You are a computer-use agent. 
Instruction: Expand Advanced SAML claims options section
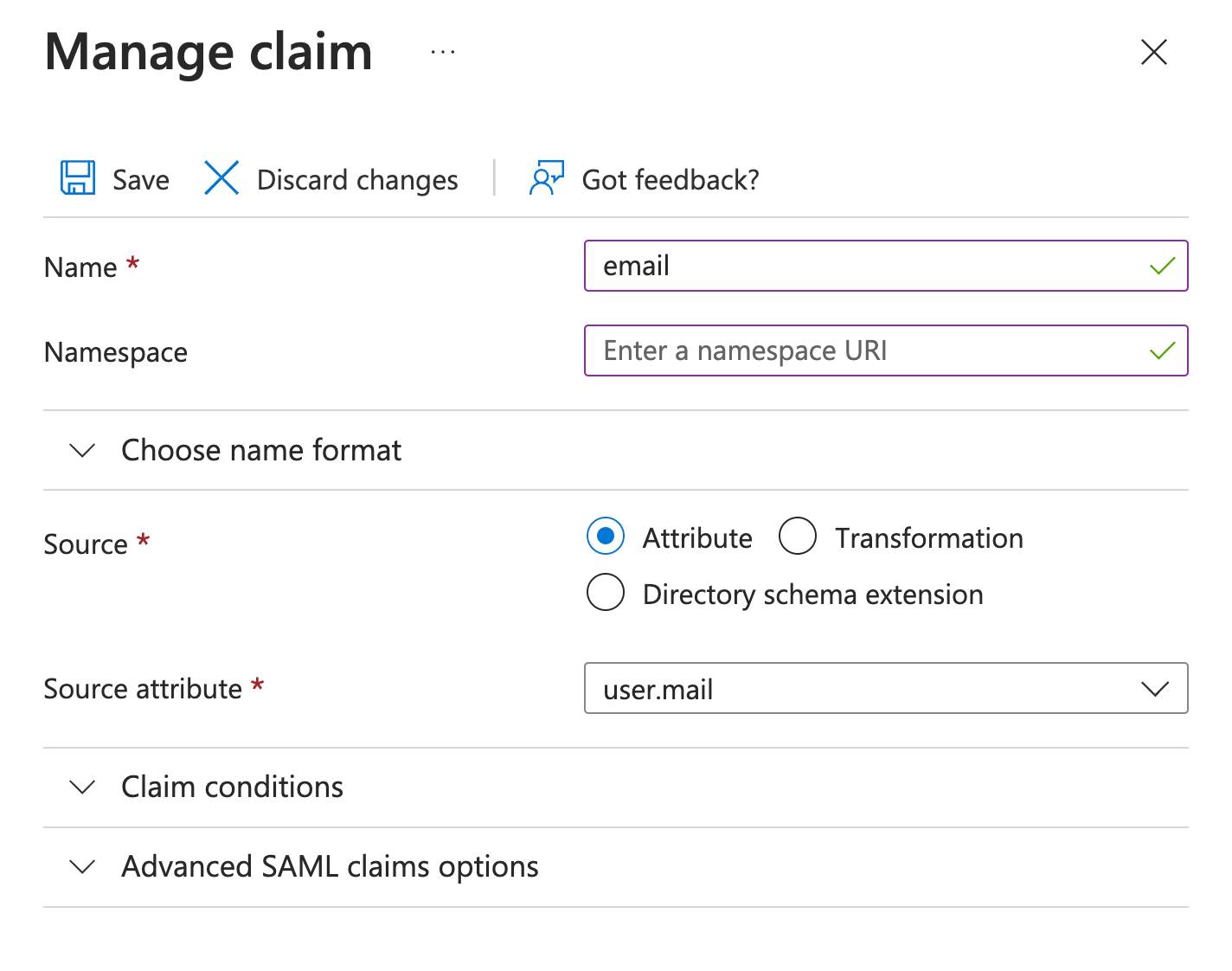pyautogui.click(x=330, y=867)
